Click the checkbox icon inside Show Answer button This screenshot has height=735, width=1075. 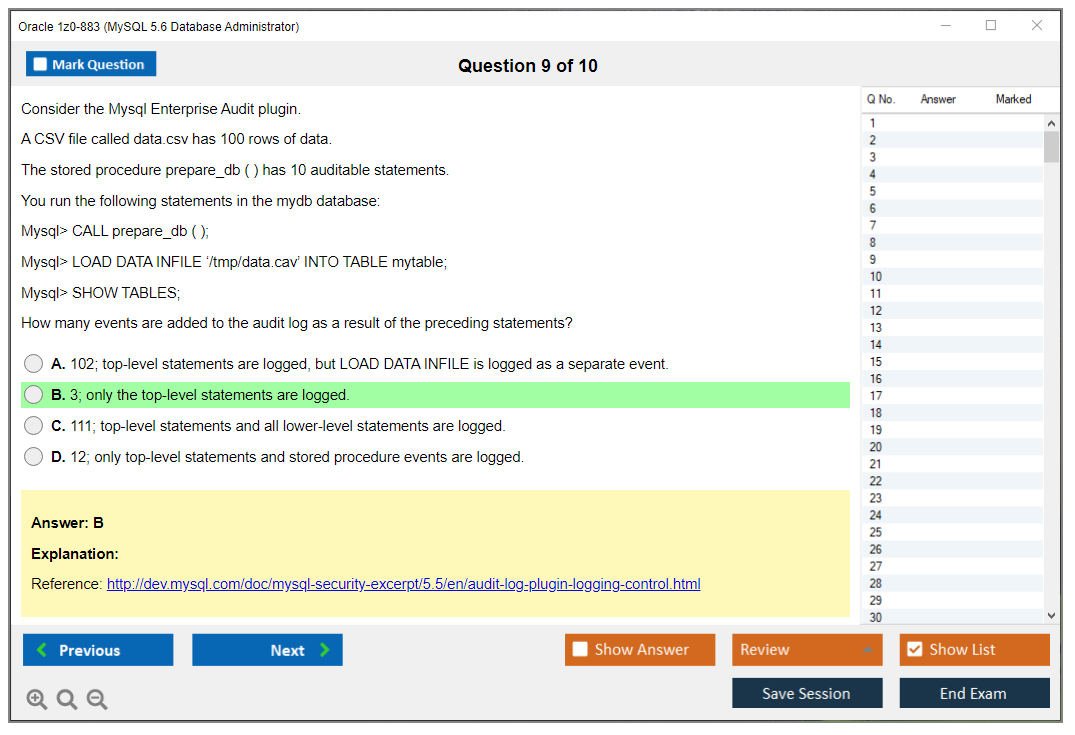coord(580,649)
